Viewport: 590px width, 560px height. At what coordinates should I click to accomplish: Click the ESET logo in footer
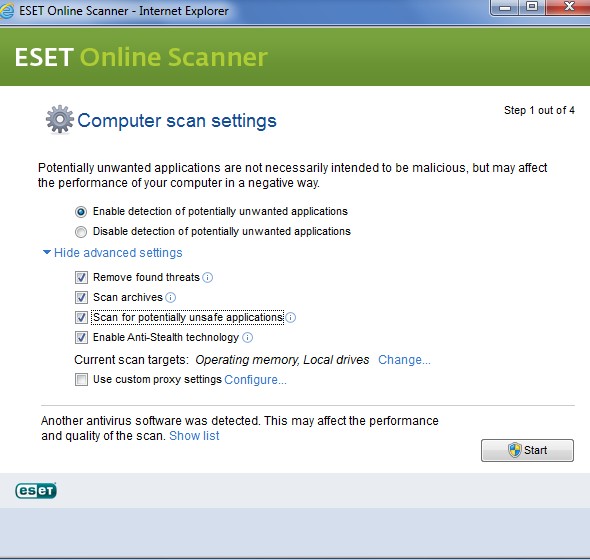(x=36, y=490)
